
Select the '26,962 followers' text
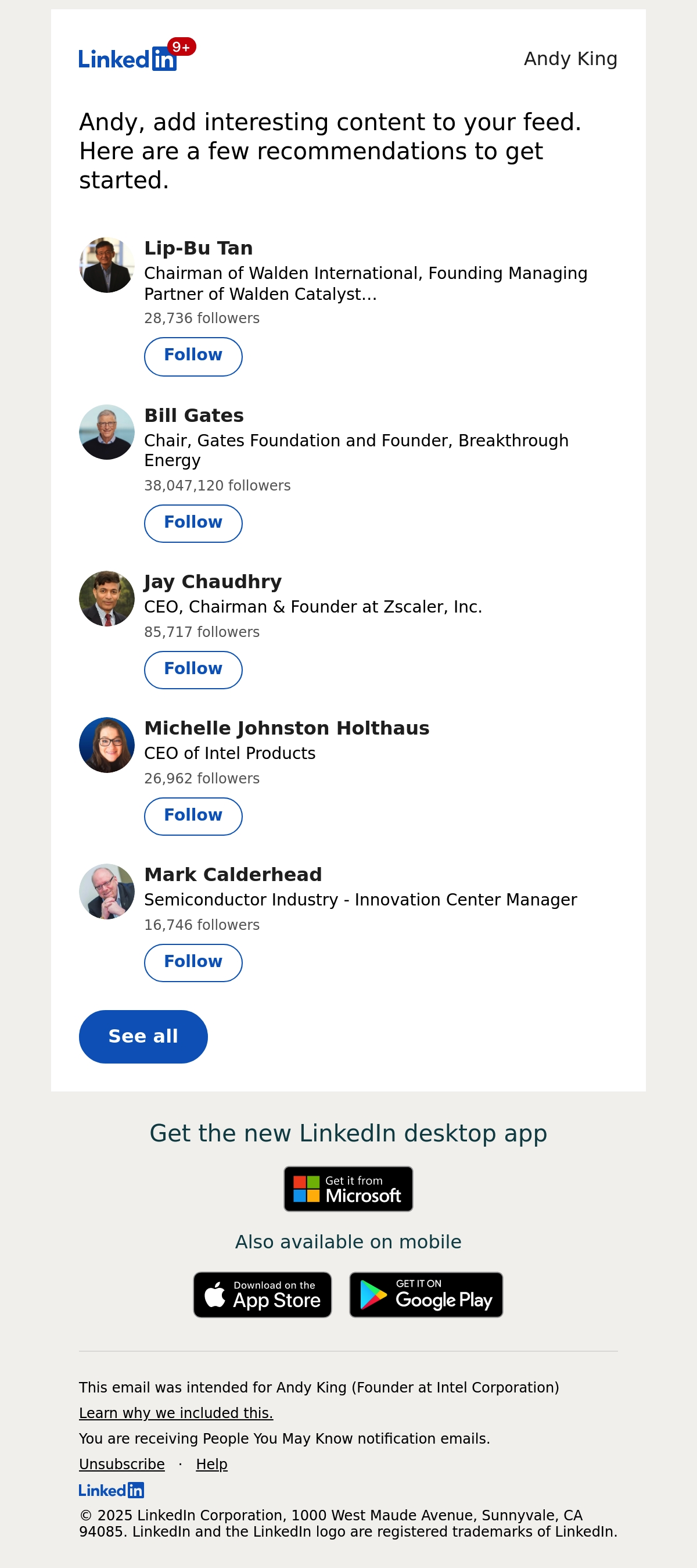[x=202, y=779]
